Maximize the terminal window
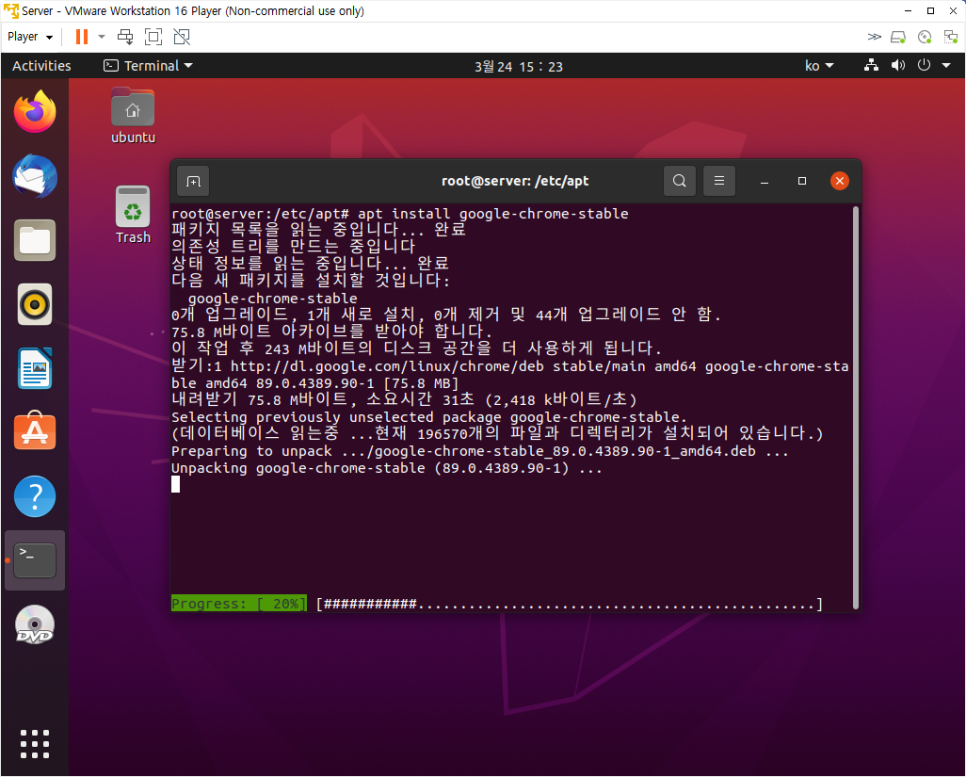 click(x=802, y=181)
